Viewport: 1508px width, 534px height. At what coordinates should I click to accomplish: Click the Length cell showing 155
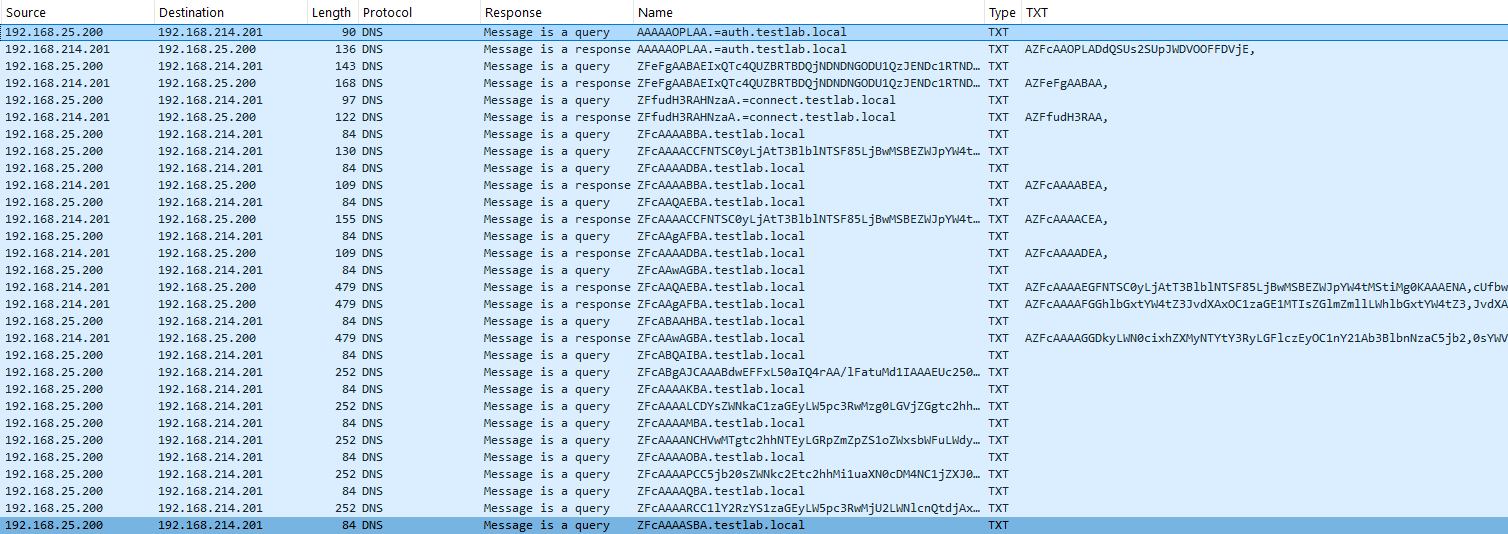pyautogui.click(x=345, y=219)
